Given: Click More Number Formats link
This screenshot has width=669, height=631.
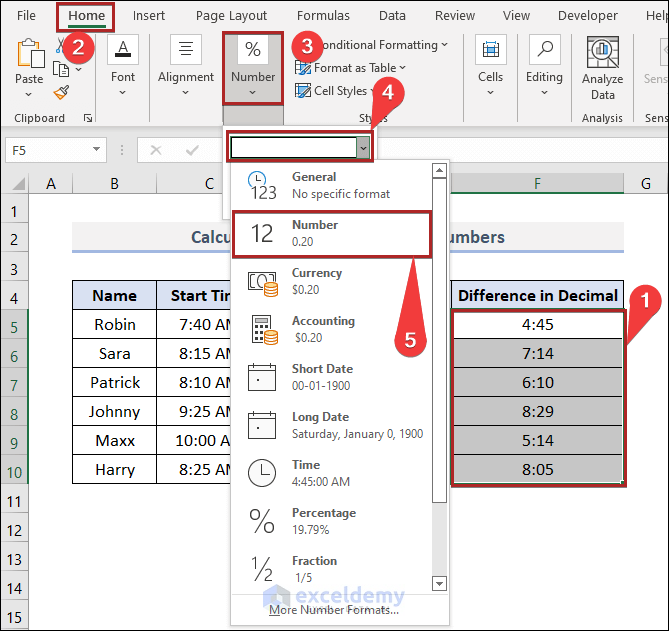Looking at the screenshot, I should coord(333,610).
